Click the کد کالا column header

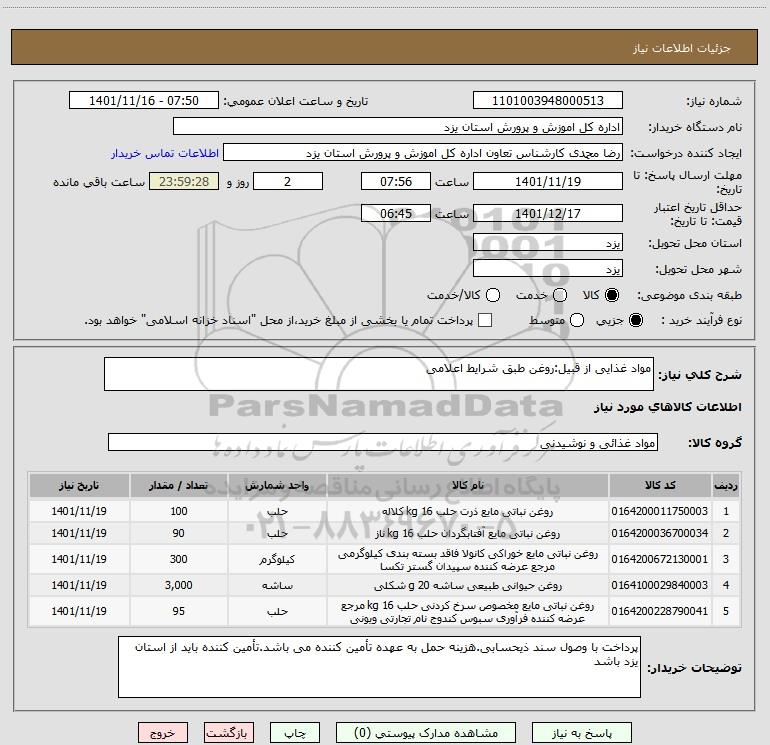click(660, 485)
